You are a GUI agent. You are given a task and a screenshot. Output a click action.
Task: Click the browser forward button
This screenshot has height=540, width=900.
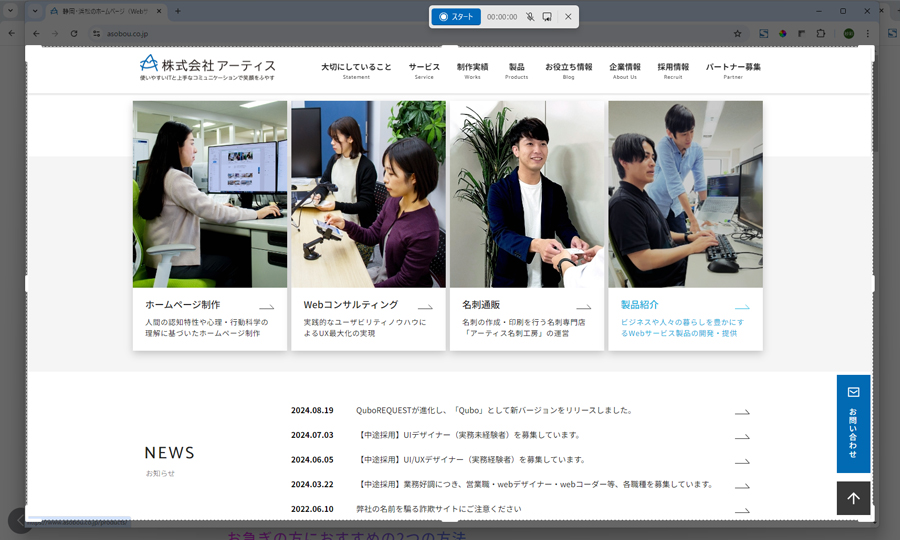[55, 34]
